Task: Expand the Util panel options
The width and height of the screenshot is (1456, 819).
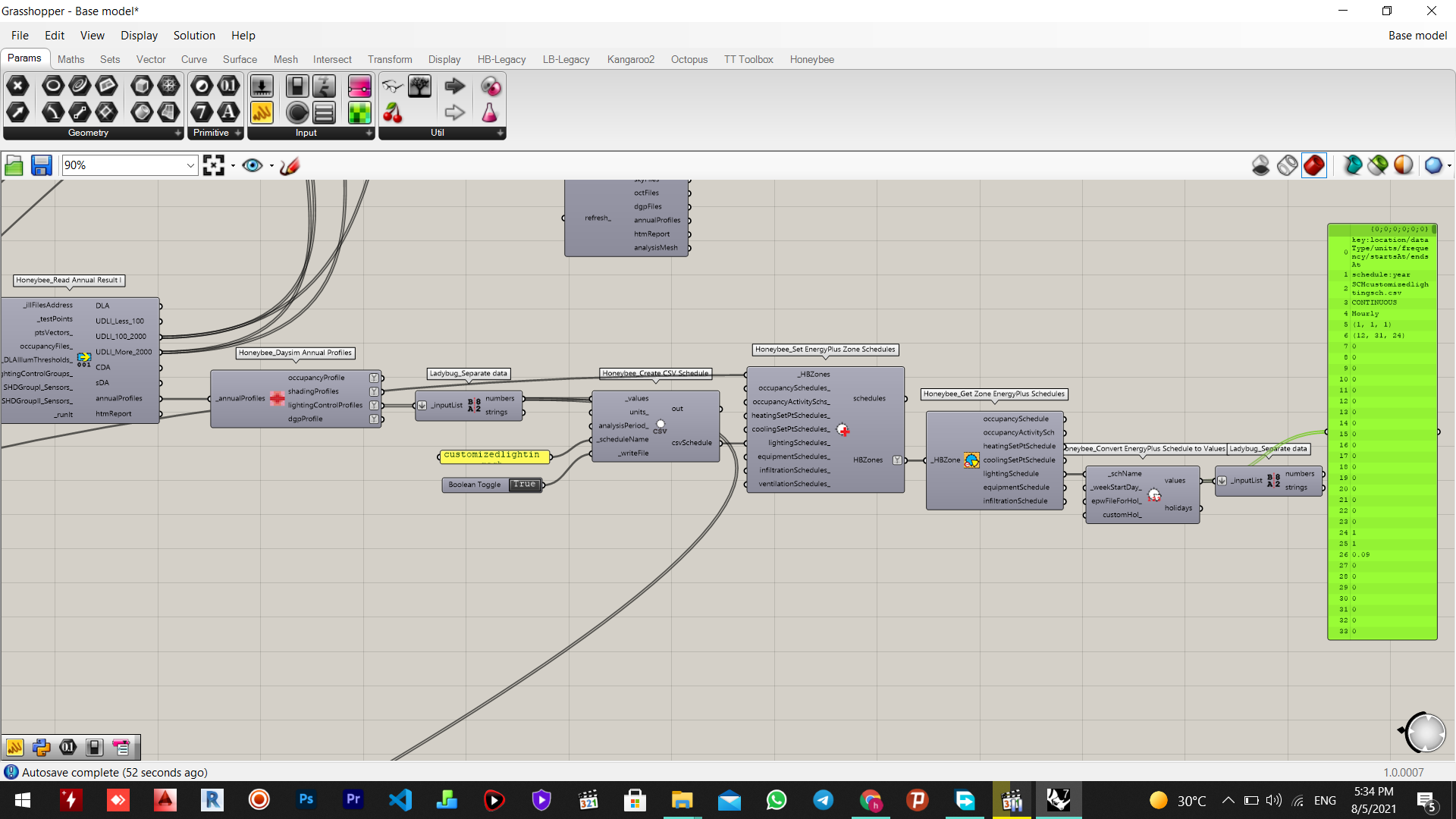Action: click(500, 133)
